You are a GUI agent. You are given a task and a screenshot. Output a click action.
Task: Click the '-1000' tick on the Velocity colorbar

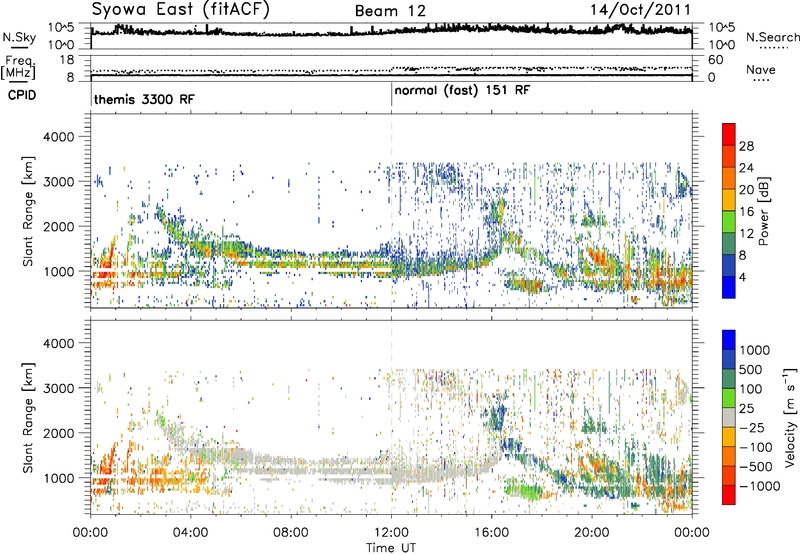tap(759, 486)
